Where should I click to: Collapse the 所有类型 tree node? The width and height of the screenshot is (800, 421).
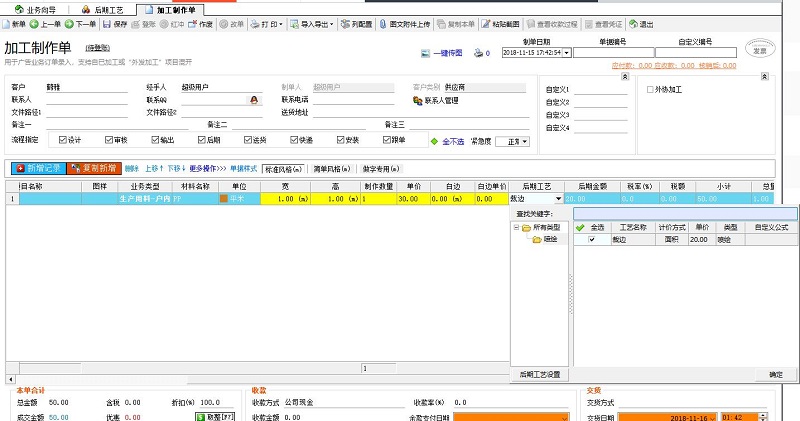point(516,228)
